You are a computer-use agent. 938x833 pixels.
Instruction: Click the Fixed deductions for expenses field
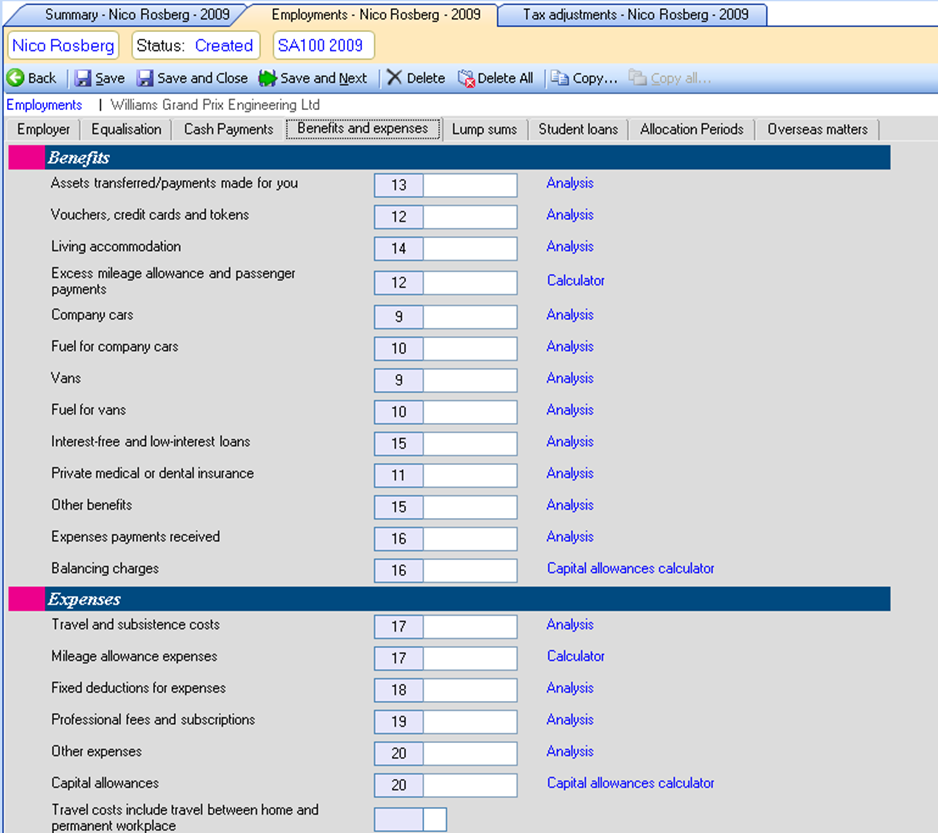[x=470, y=691]
